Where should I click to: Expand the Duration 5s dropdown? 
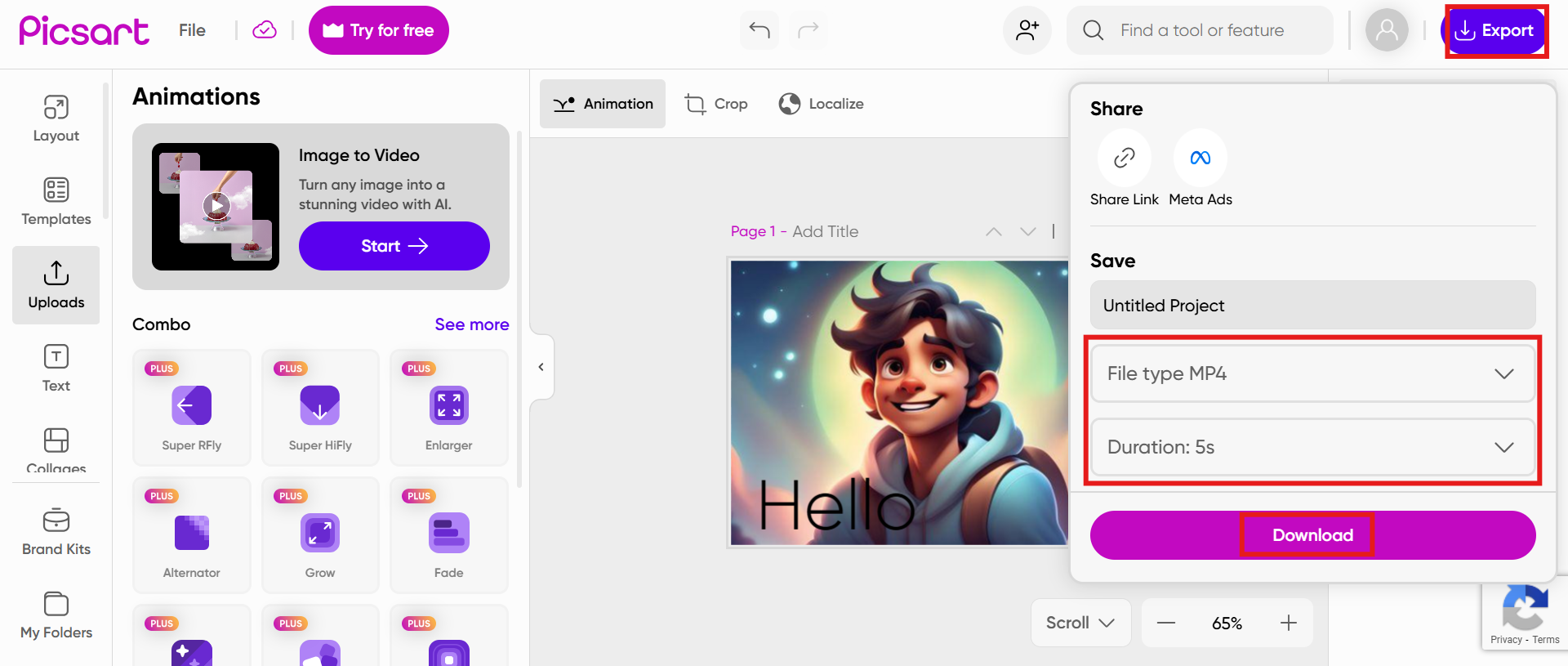click(x=1313, y=447)
